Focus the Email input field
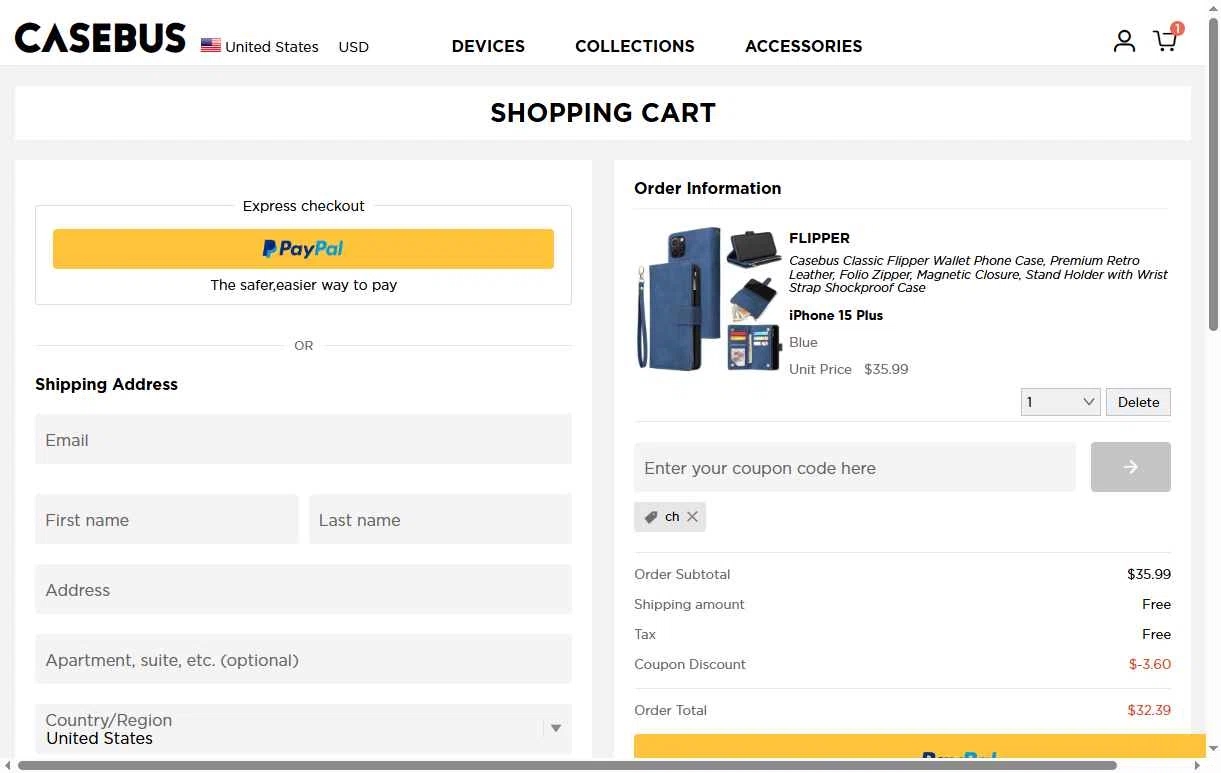The image size is (1221, 773). [x=303, y=439]
